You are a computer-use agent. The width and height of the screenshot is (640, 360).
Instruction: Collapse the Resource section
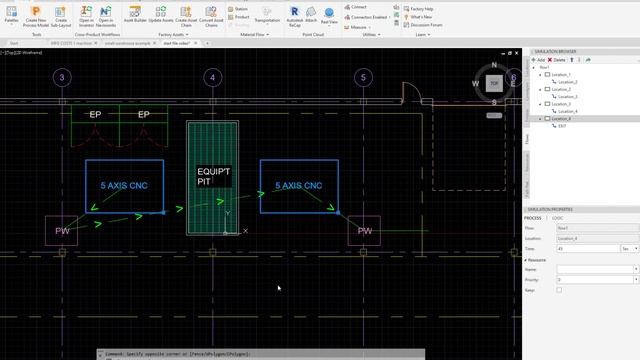click(x=526, y=260)
